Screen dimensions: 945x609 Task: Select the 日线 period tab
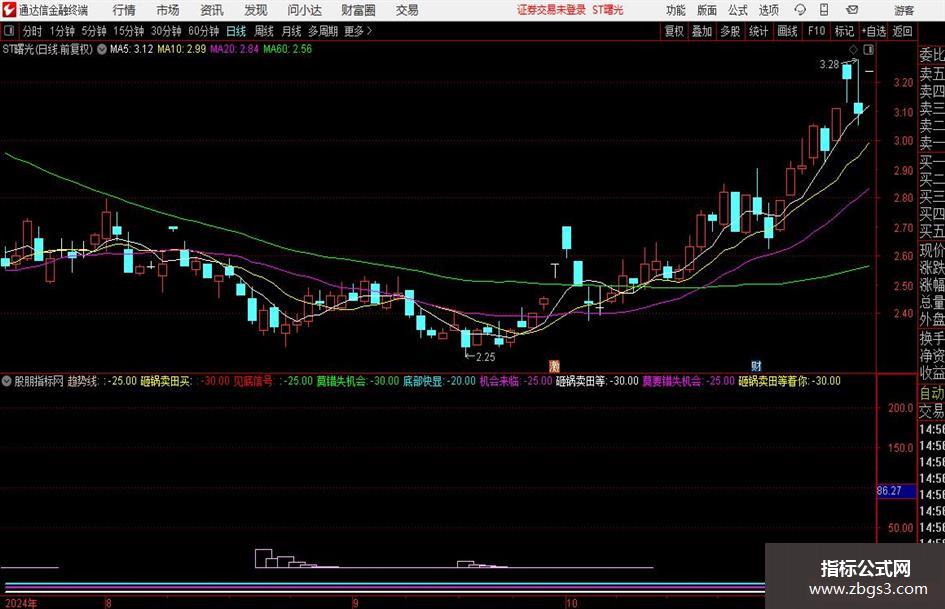[x=236, y=31]
